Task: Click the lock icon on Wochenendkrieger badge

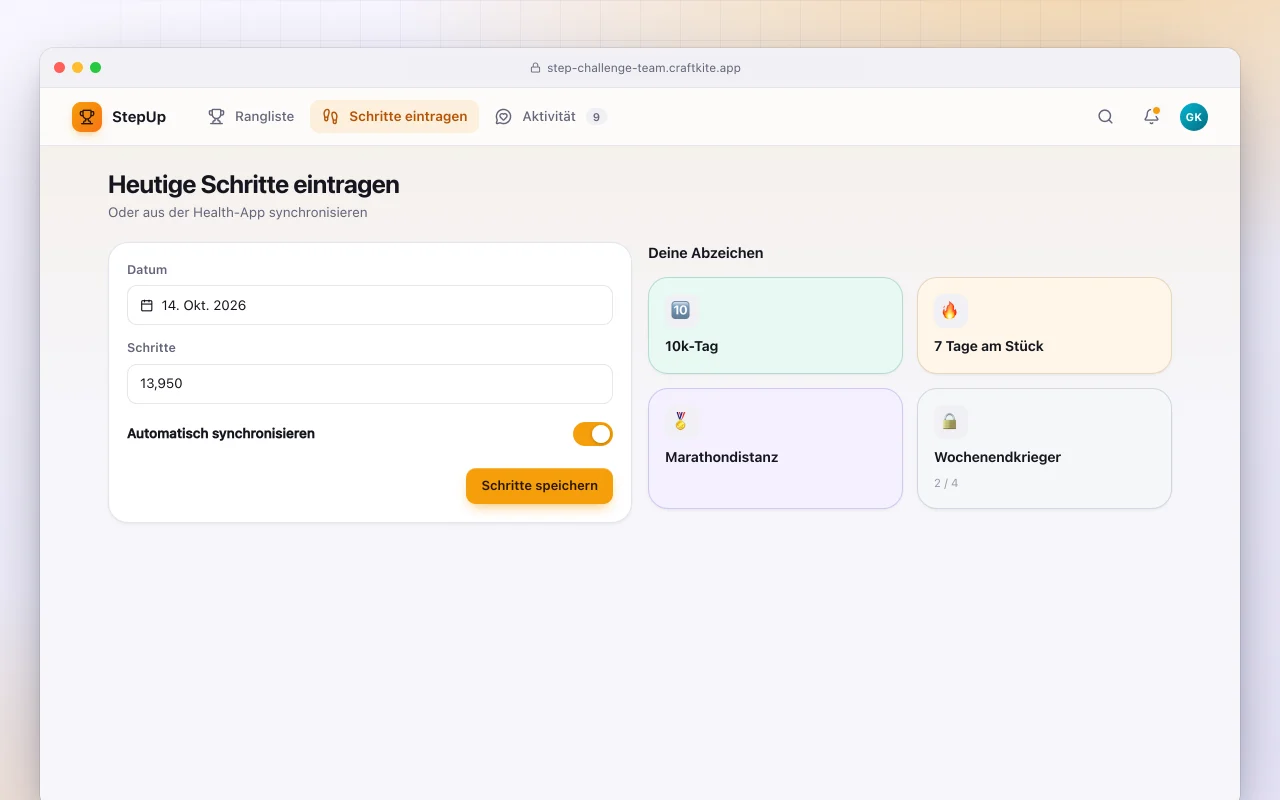Action: [950, 421]
